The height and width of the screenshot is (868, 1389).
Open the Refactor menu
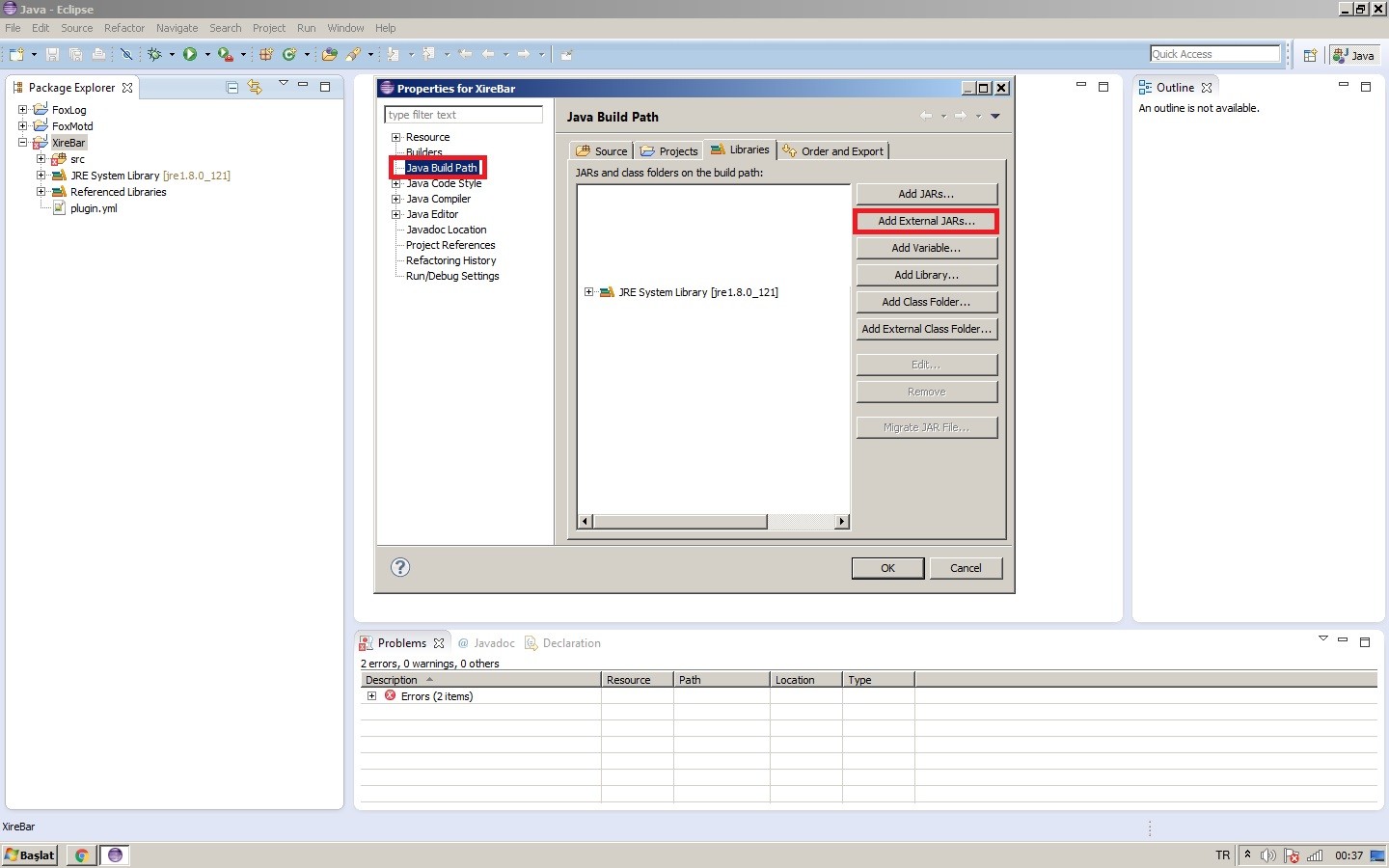124,28
